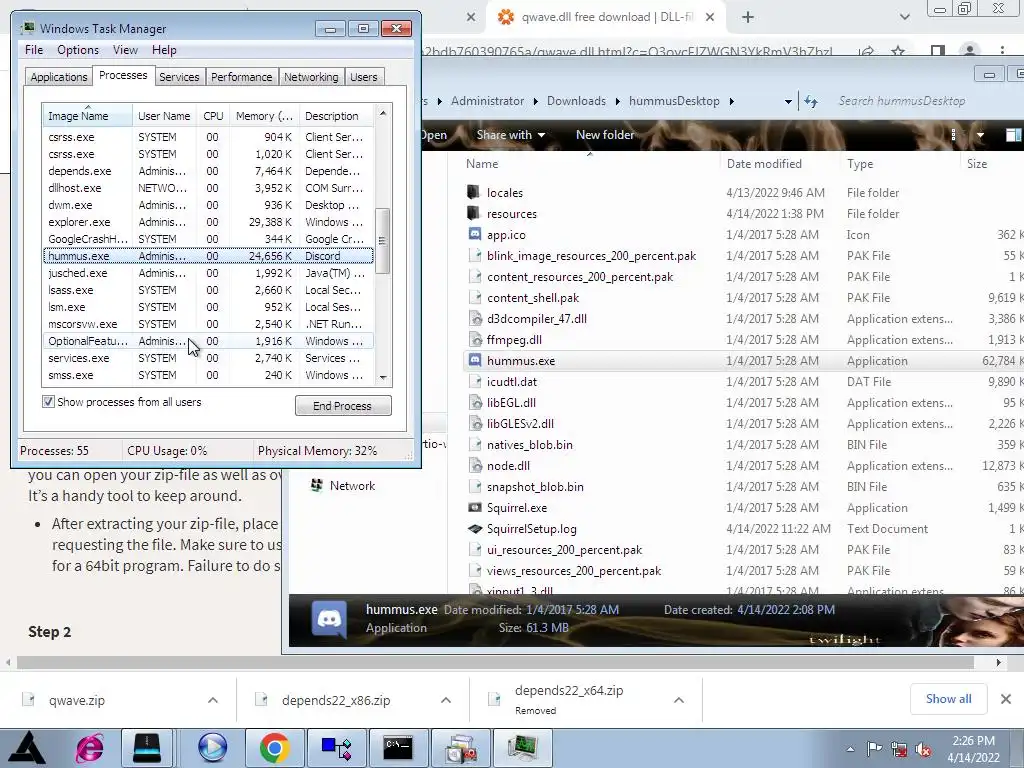1024x768 pixels.
Task: Switch to Dependency Walker on taskbar
Action: (x=337, y=748)
